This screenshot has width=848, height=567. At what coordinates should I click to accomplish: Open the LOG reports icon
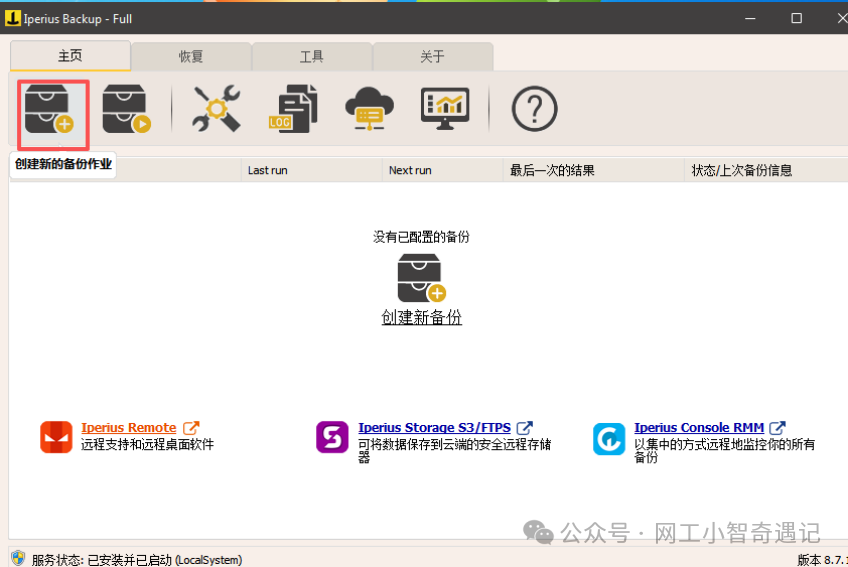coord(292,109)
